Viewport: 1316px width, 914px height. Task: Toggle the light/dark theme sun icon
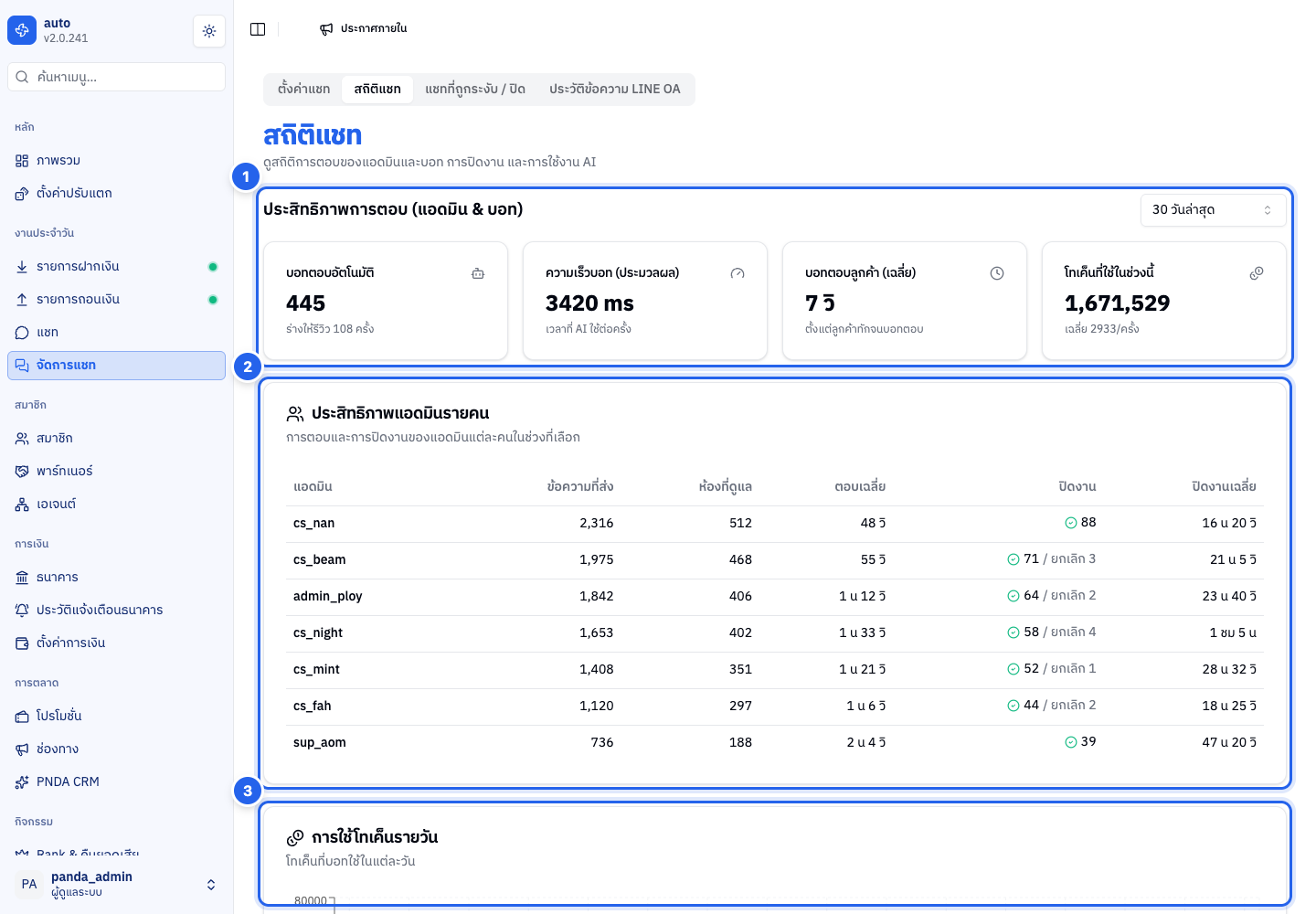pyautogui.click(x=209, y=31)
